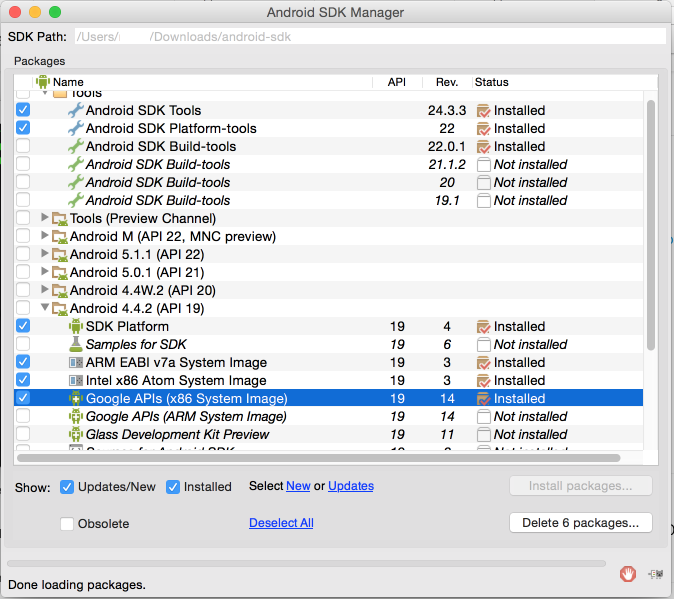This screenshot has width=674, height=599.
Task: Click the folder icon of Android 5.0.1
Action: point(60,273)
